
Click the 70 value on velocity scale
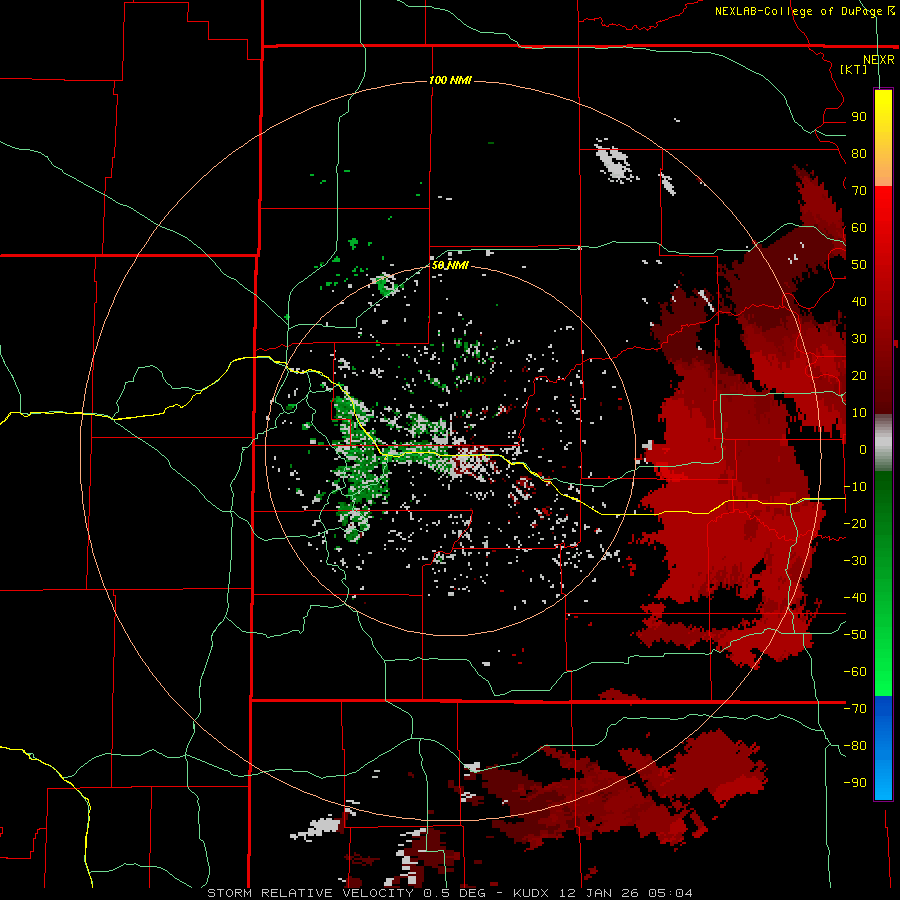pyautogui.click(x=859, y=191)
